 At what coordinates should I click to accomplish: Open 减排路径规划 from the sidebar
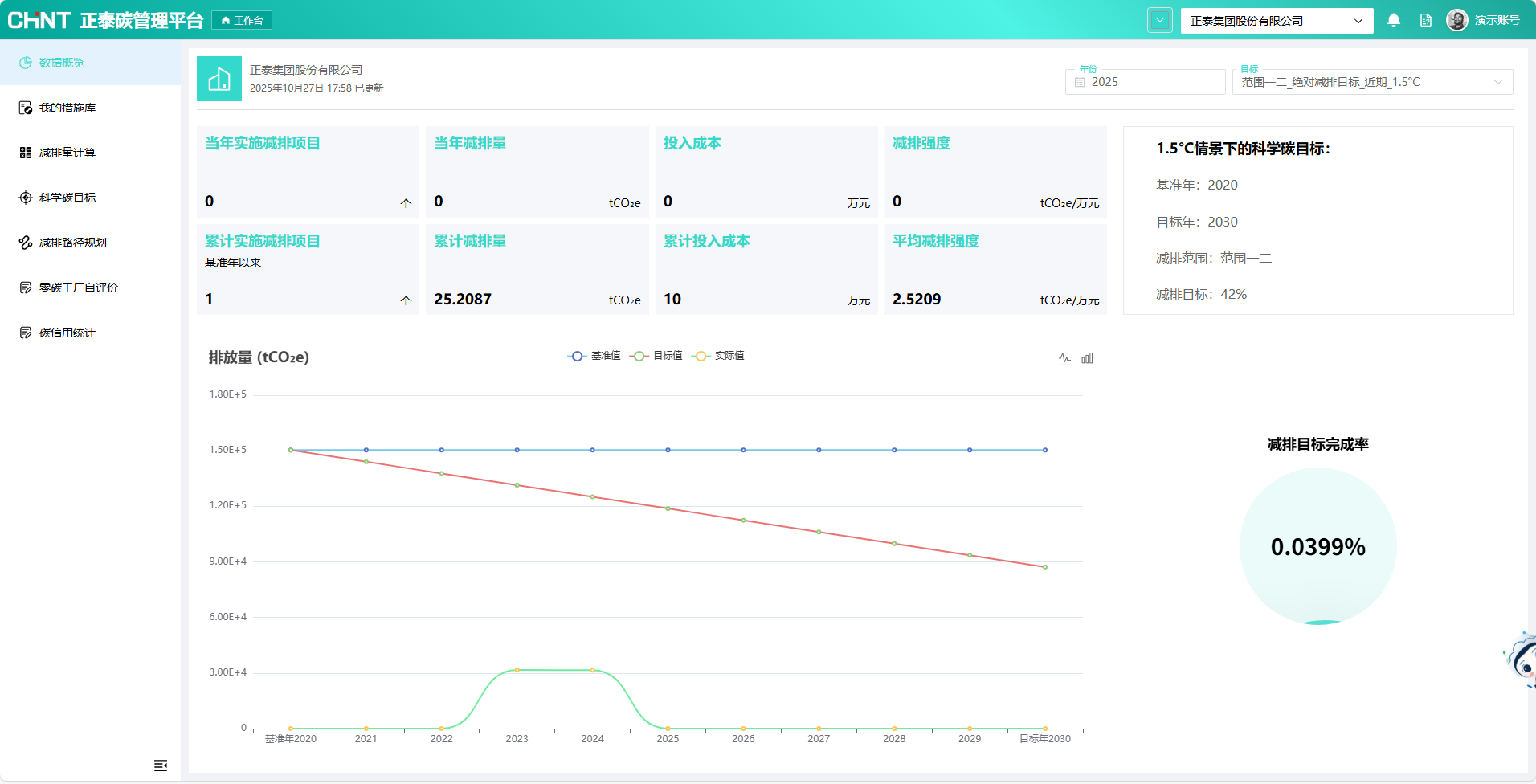click(90, 243)
